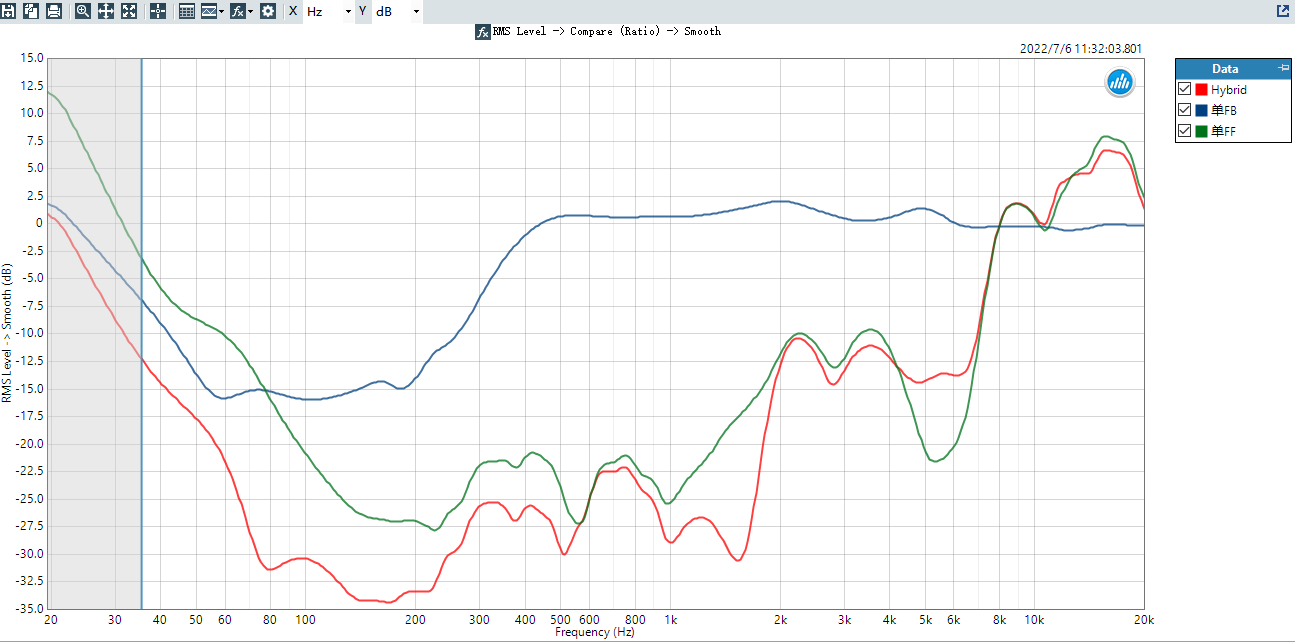Pin the Data legend panel

pos(1284,68)
